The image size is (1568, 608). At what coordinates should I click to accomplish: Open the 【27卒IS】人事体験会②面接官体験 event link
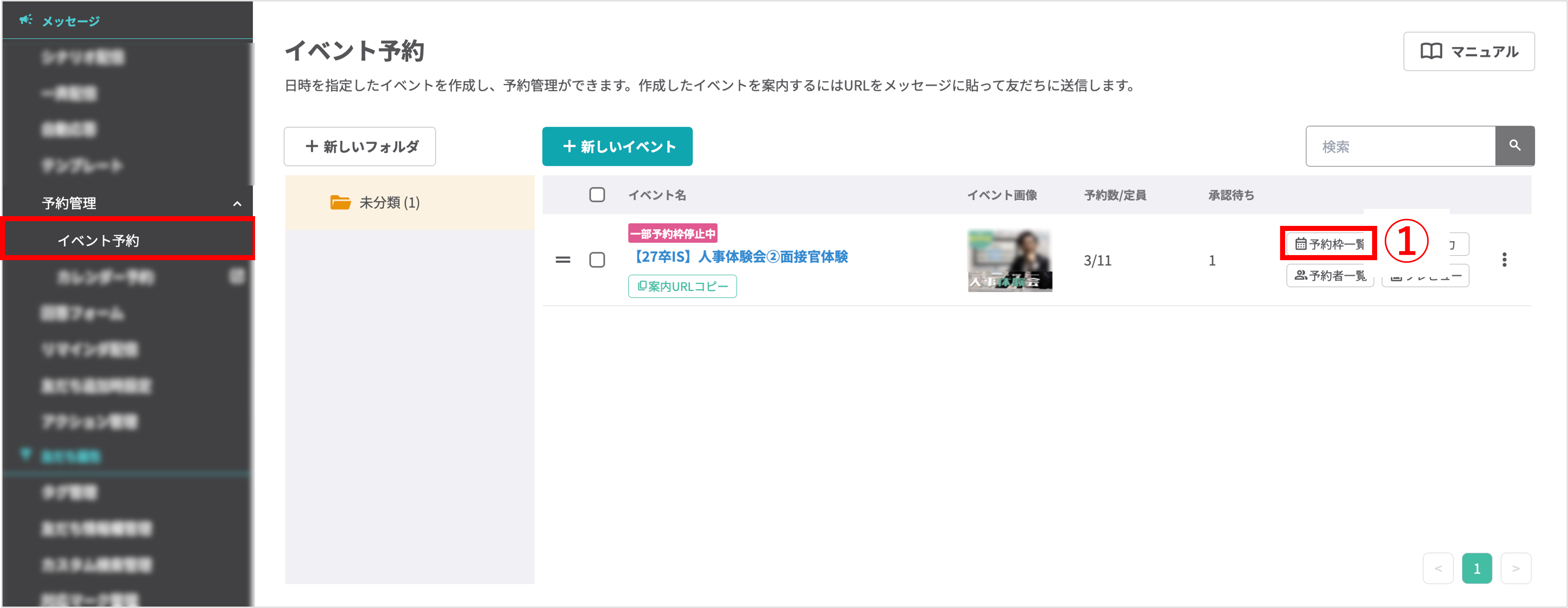point(738,257)
